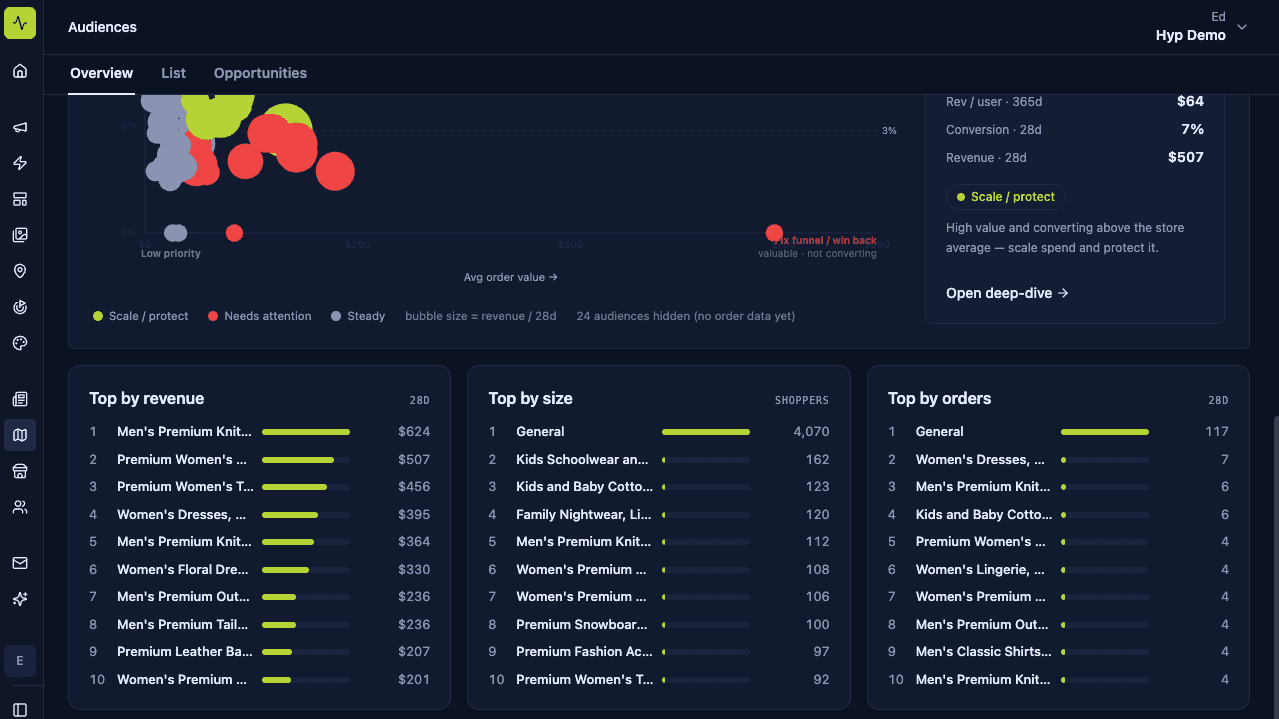The image size is (1279, 719).
Task: Click the Top by size card heading
Action: click(x=531, y=399)
